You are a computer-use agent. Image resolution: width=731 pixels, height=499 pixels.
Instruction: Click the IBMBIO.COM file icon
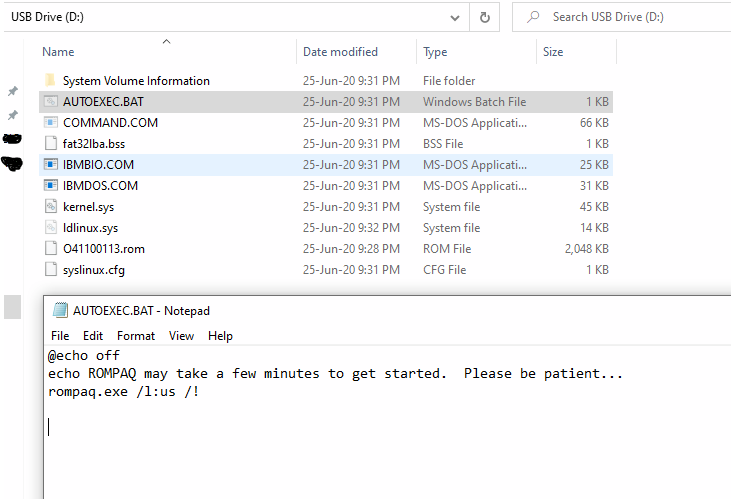(51, 165)
